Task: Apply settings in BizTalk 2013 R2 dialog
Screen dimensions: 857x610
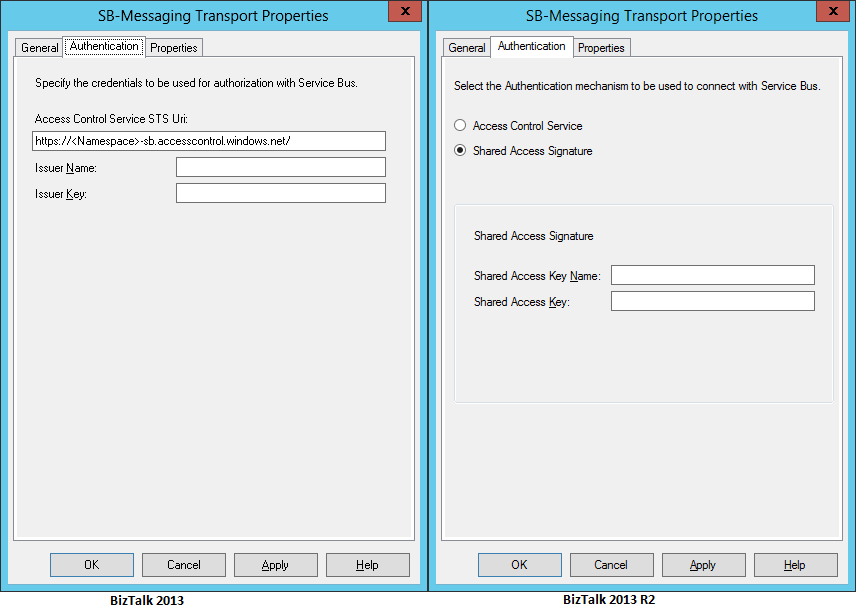Action: point(703,565)
